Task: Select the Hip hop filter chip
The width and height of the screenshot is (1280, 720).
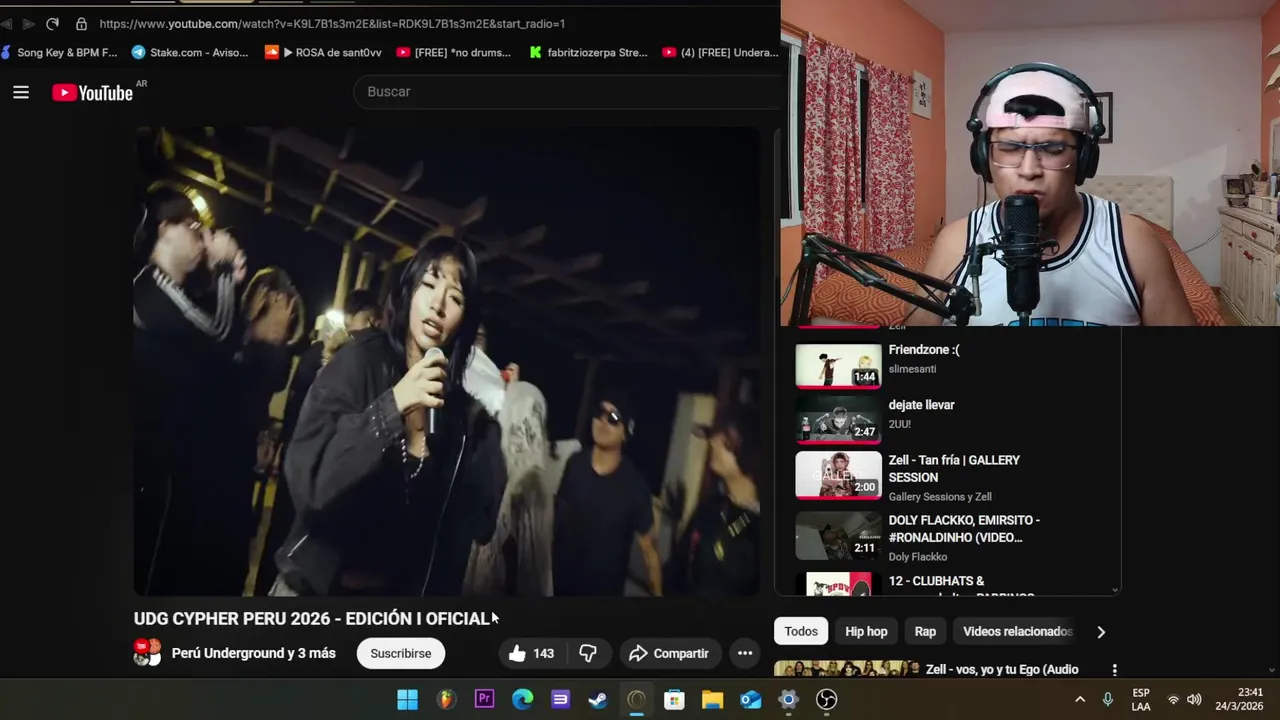Action: [866, 631]
